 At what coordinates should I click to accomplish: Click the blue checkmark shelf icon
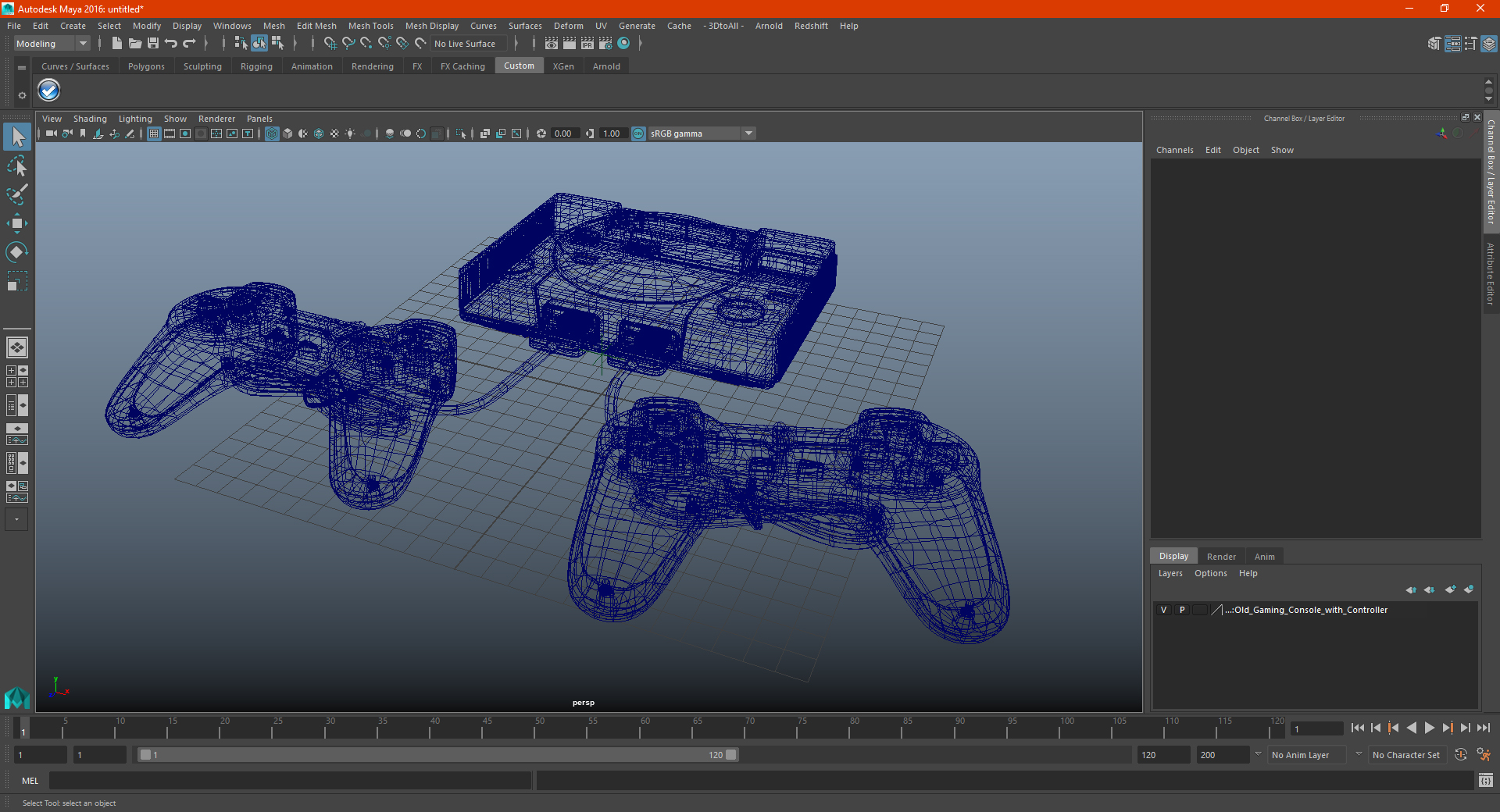click(49, 91)
